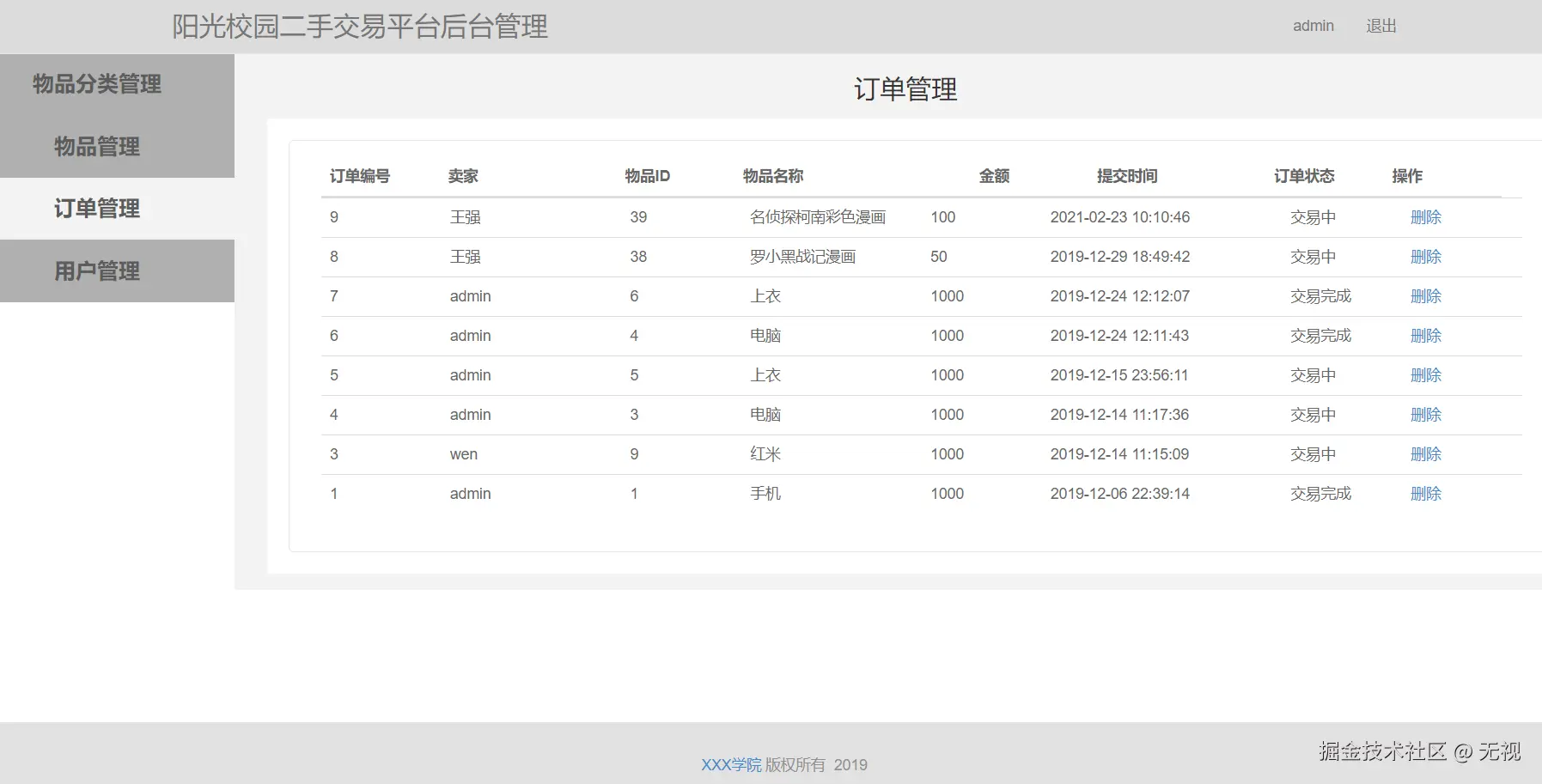Click the amount 100 in order 9

[x=943, y=217]
